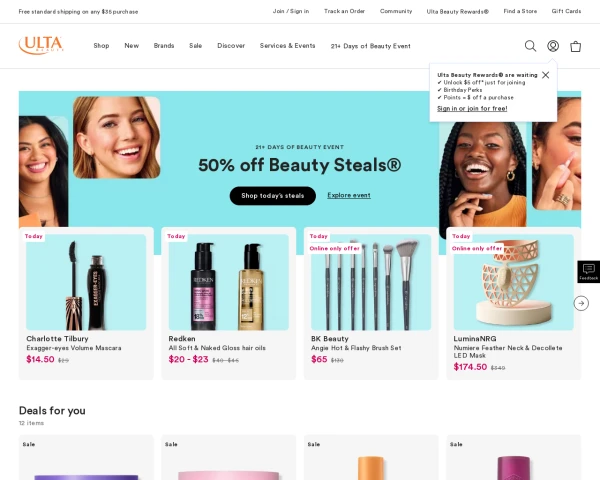Open the Feedback chat widget

589,272
